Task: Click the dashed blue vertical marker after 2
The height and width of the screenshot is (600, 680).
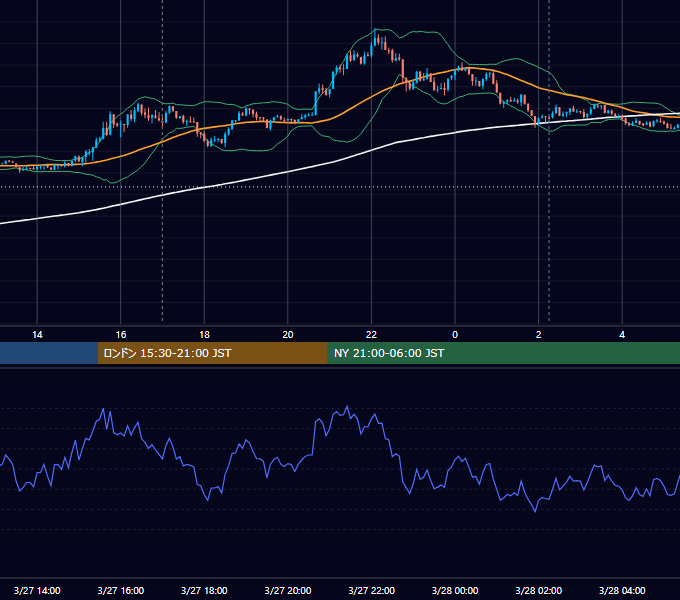Action: [x=549, y=160]
